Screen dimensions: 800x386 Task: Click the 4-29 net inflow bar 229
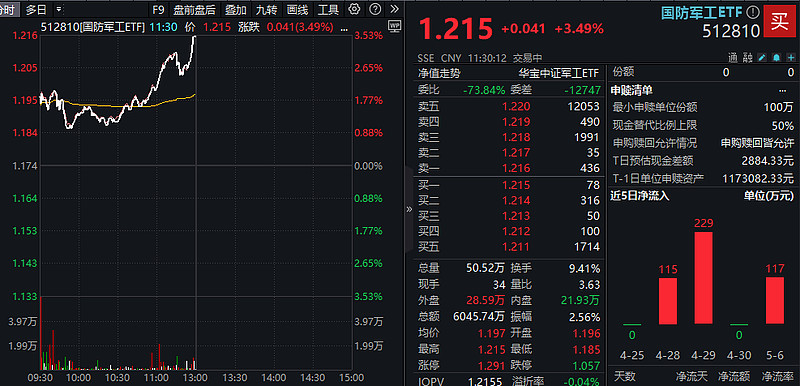pos(704,278)
